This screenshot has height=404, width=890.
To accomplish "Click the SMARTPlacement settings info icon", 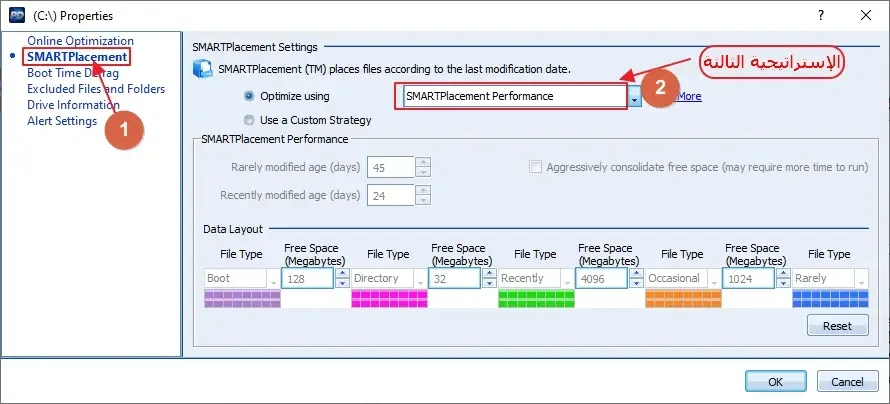I will coord(203,69).
